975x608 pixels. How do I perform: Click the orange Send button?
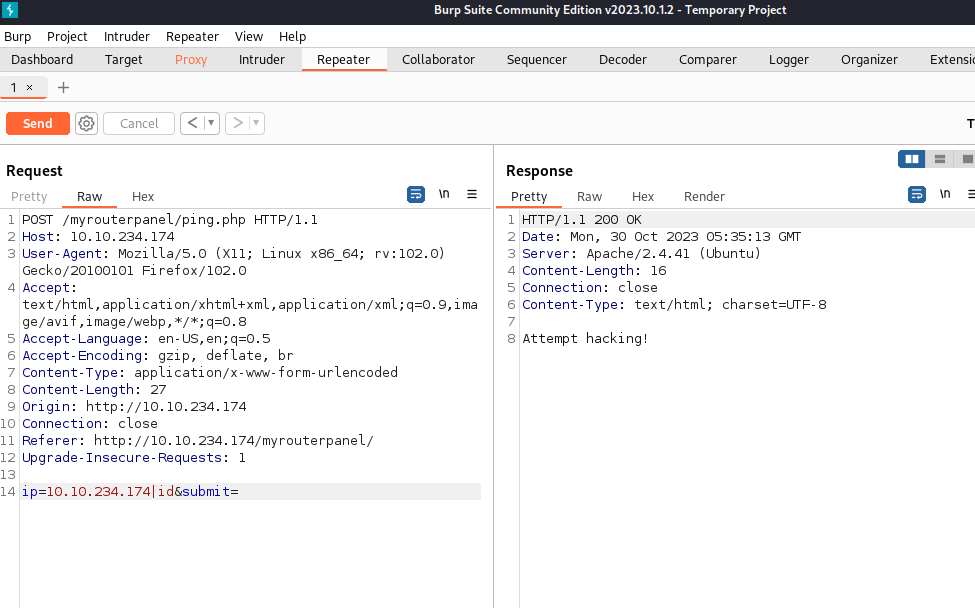coord(38,123)
